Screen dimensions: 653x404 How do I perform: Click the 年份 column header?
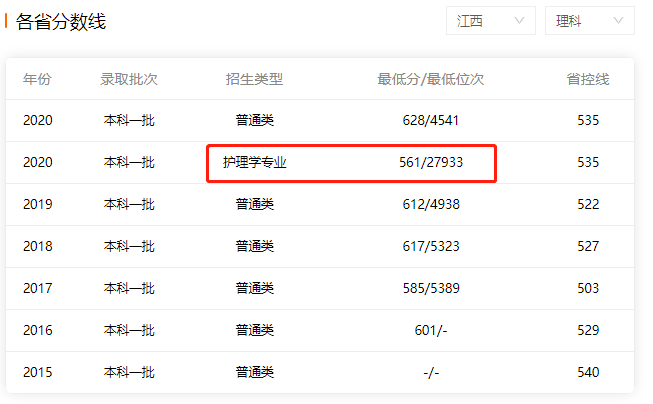37,79
